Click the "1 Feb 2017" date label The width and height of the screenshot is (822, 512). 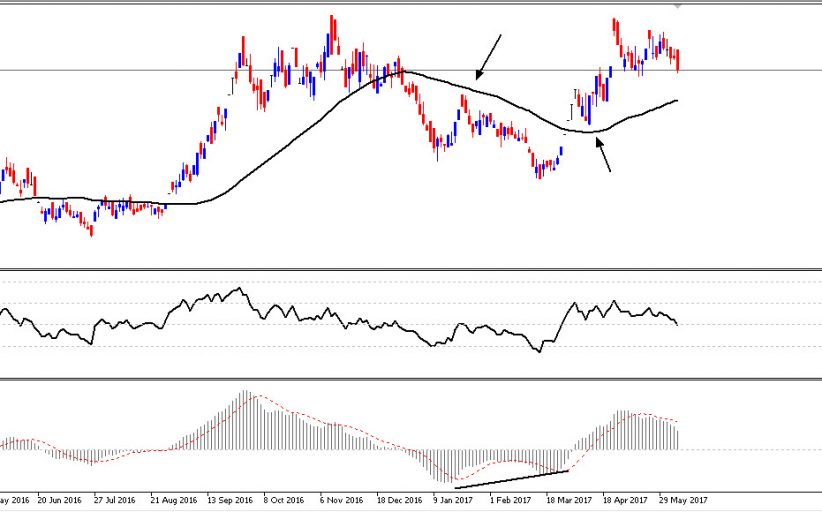tap(510, 500)
